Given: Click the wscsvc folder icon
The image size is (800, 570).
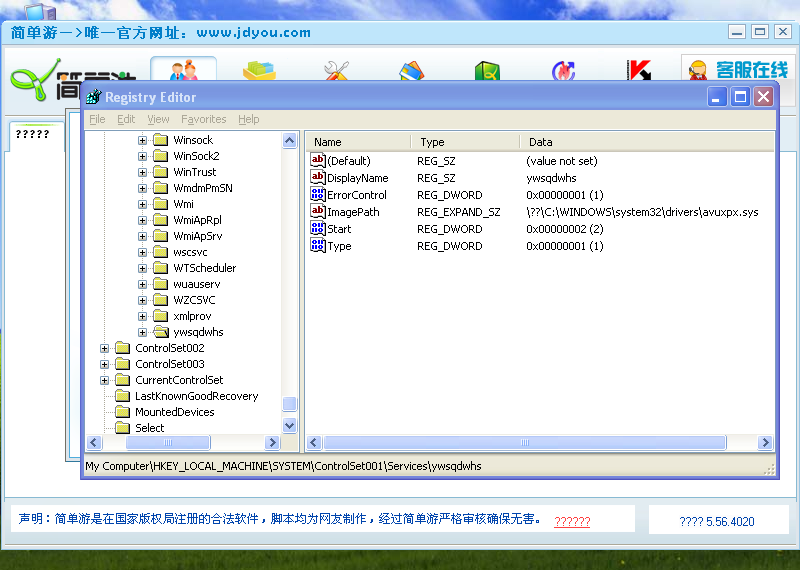Looking at the screenshot, I should 161,252.
